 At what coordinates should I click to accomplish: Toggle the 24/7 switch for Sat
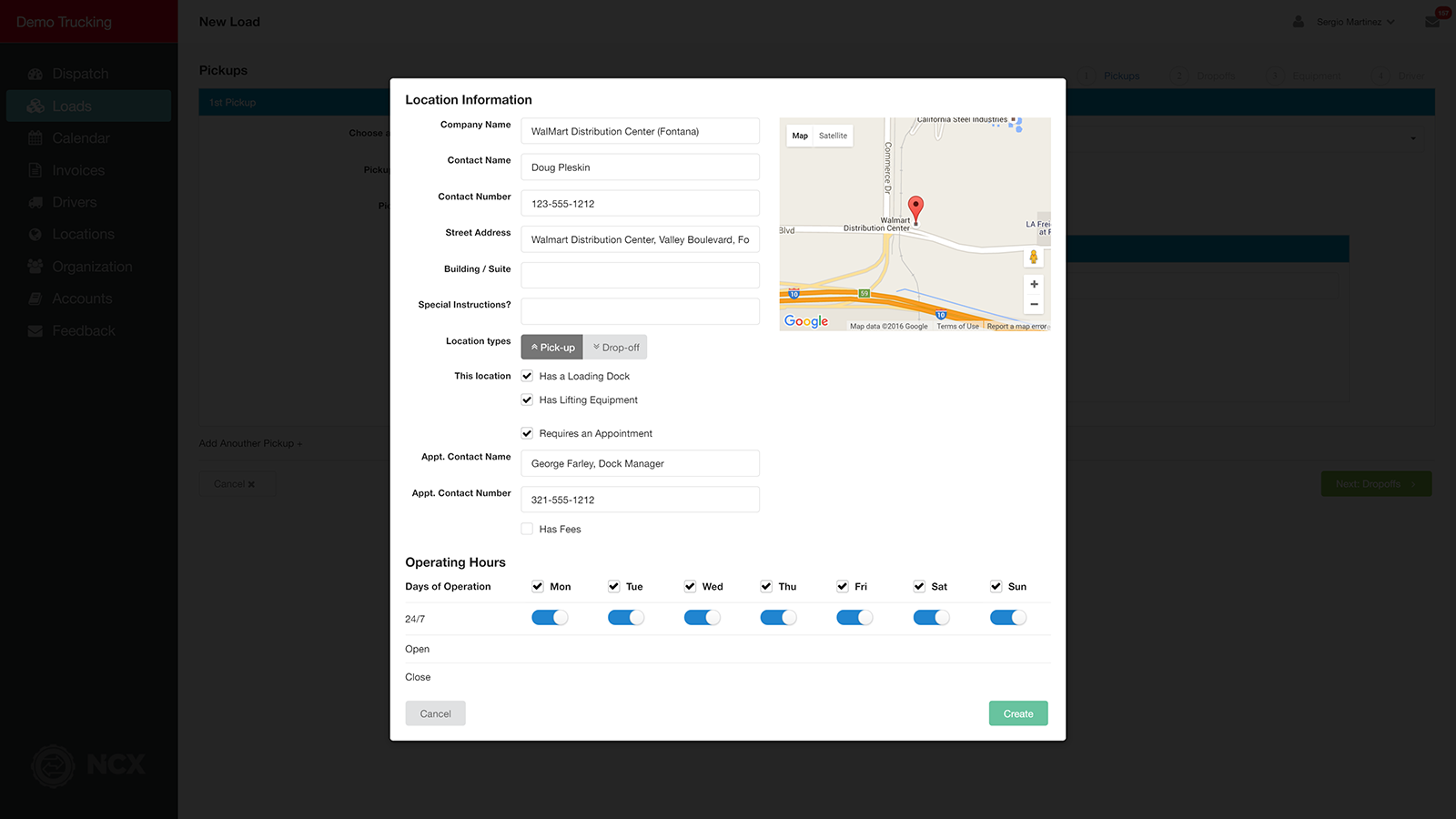pos(932,618)
